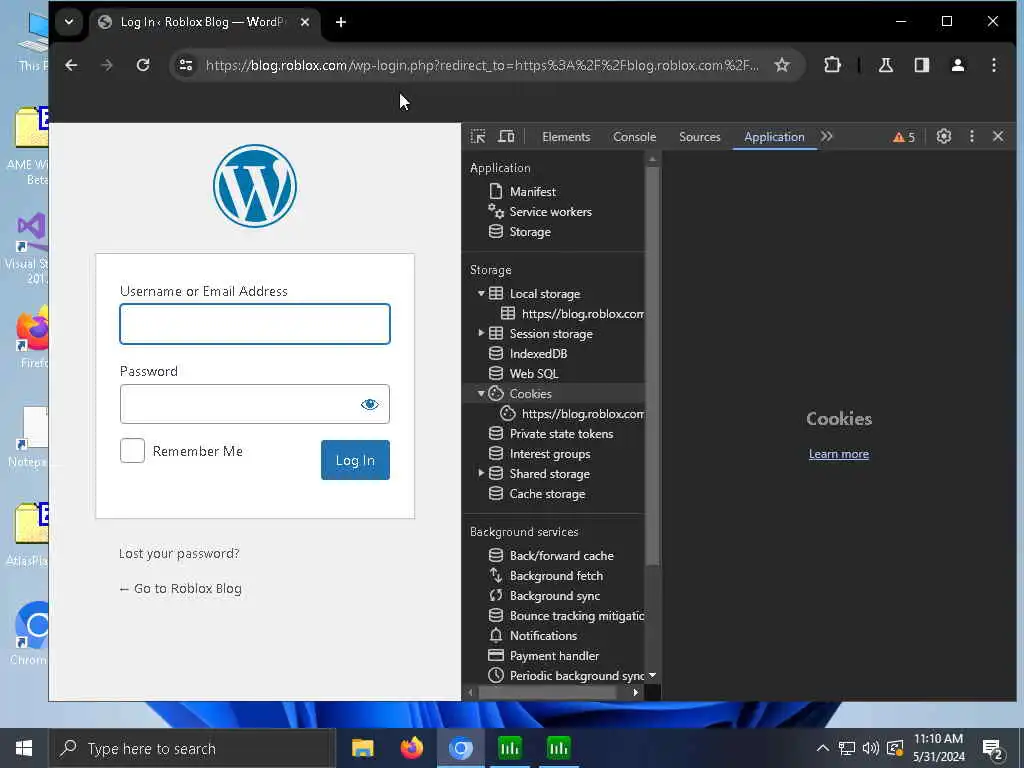Collapse the Cookies tree node

tap(481, 394)
